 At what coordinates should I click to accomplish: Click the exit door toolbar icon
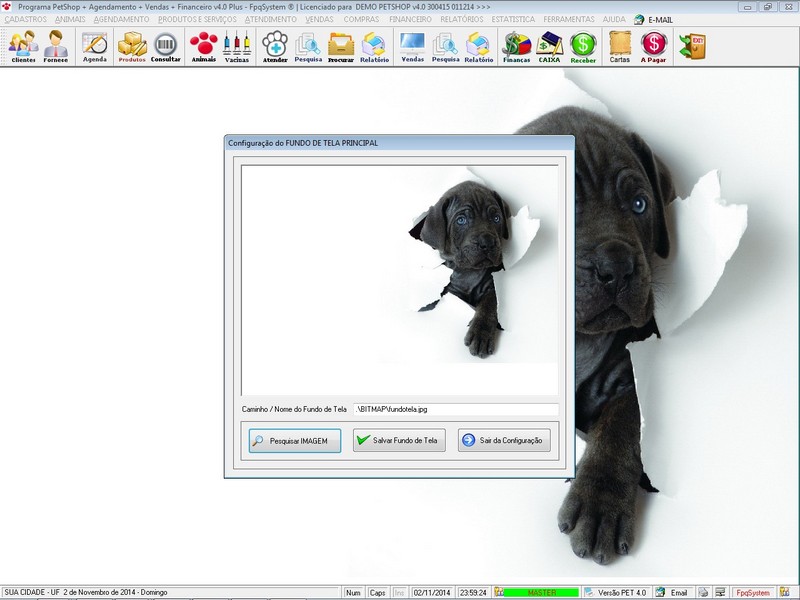click(691, 46)
